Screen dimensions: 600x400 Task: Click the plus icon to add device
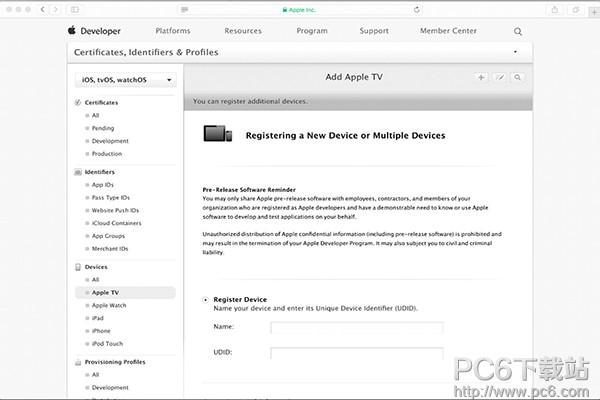click(481, 78)
